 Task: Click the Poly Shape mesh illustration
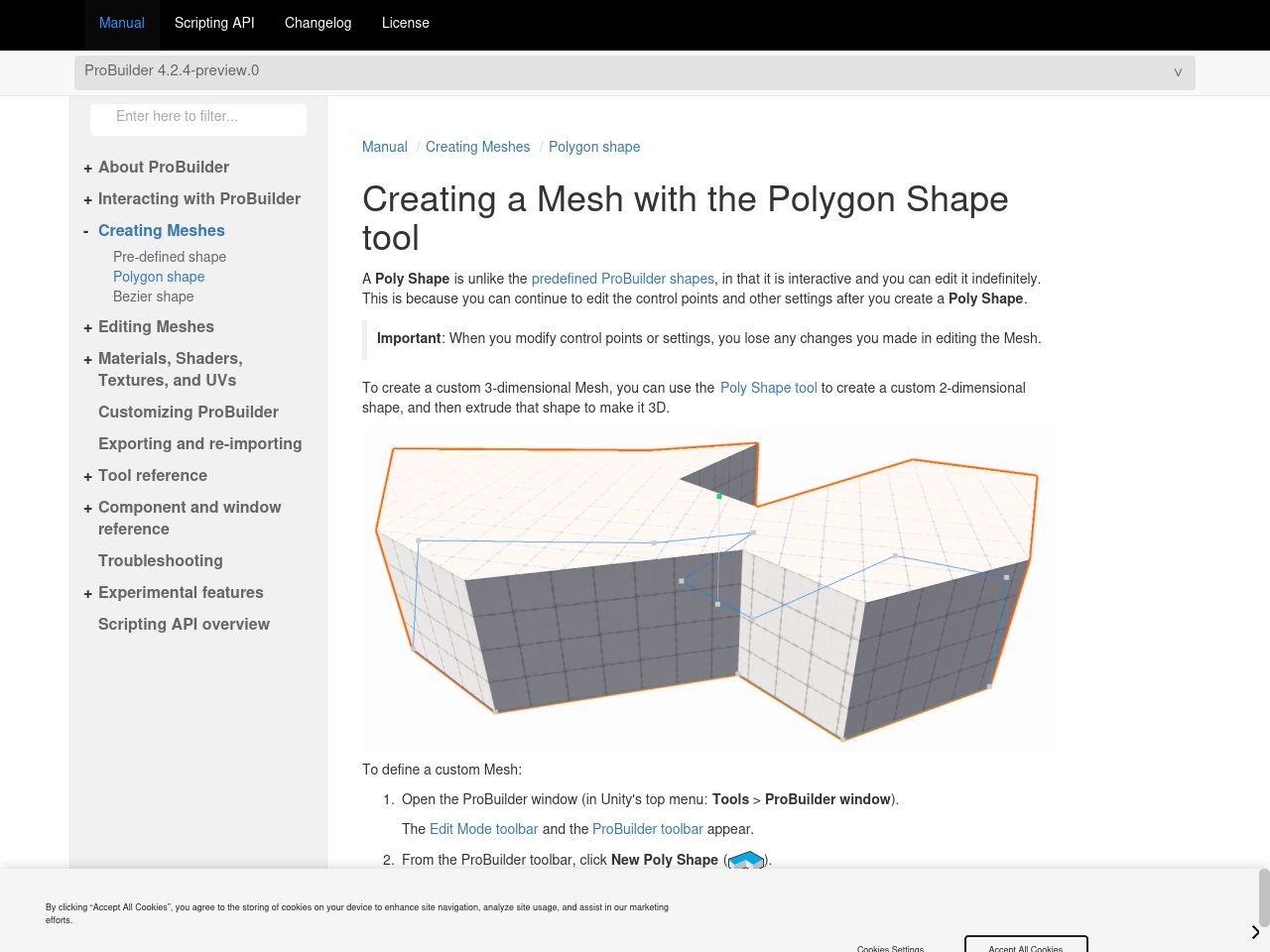708,590
